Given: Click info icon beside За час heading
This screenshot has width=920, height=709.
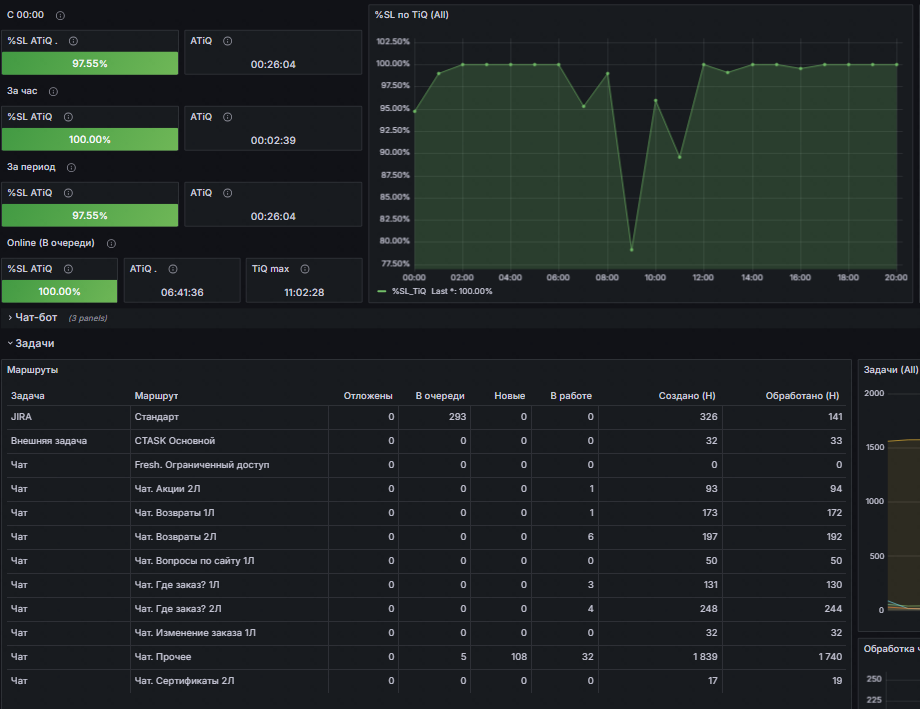Looking at the screenshot, I should (53, 92).
